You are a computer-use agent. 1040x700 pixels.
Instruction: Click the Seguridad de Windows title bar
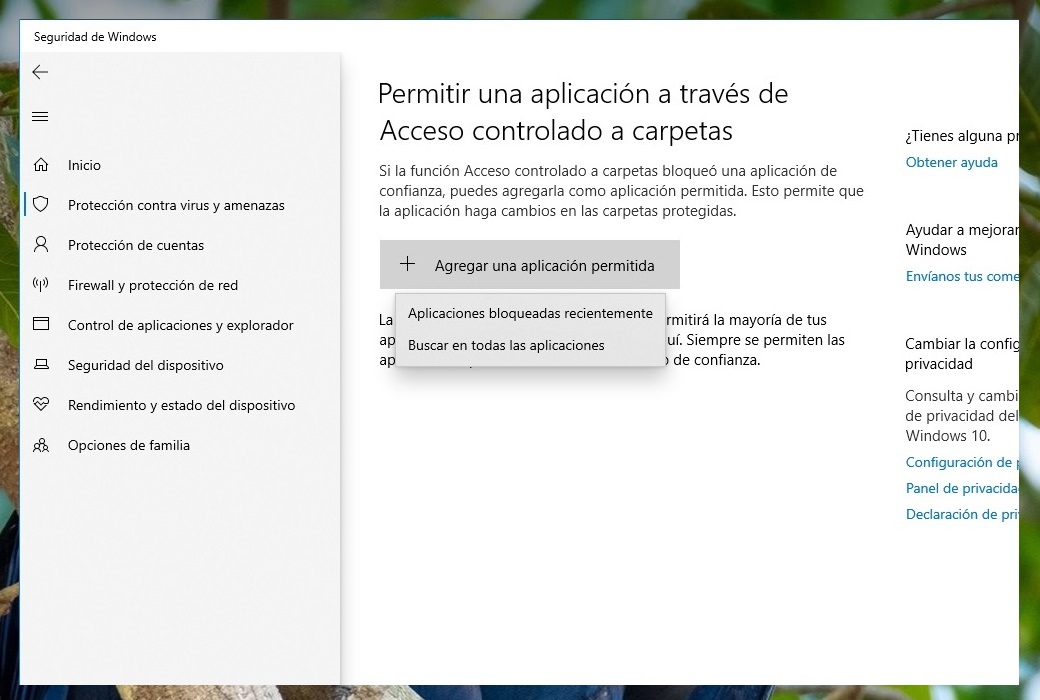95,36
